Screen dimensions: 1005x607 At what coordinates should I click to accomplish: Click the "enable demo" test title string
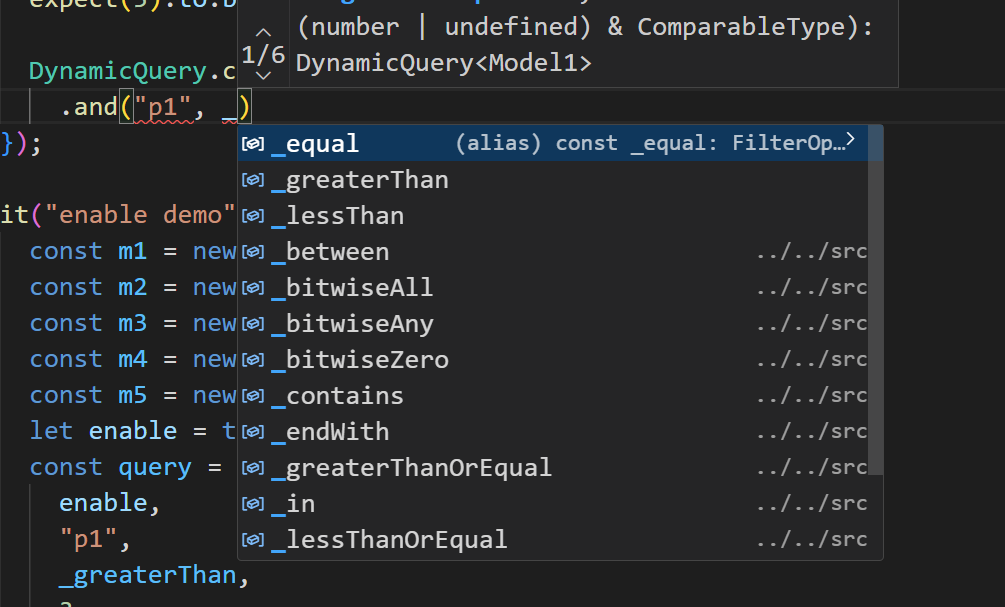[140, 215]
